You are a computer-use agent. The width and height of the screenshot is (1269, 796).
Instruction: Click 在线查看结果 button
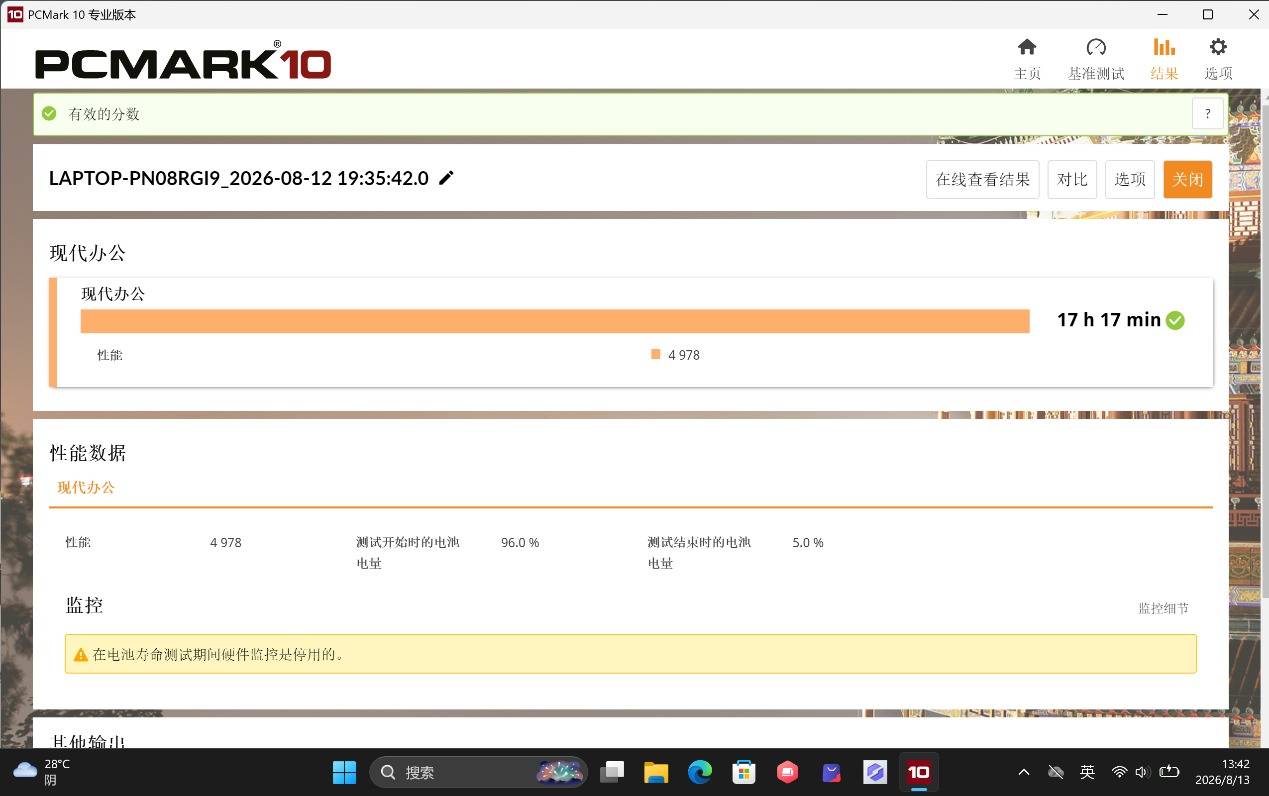pyautogui.click(x=982, y=179)
